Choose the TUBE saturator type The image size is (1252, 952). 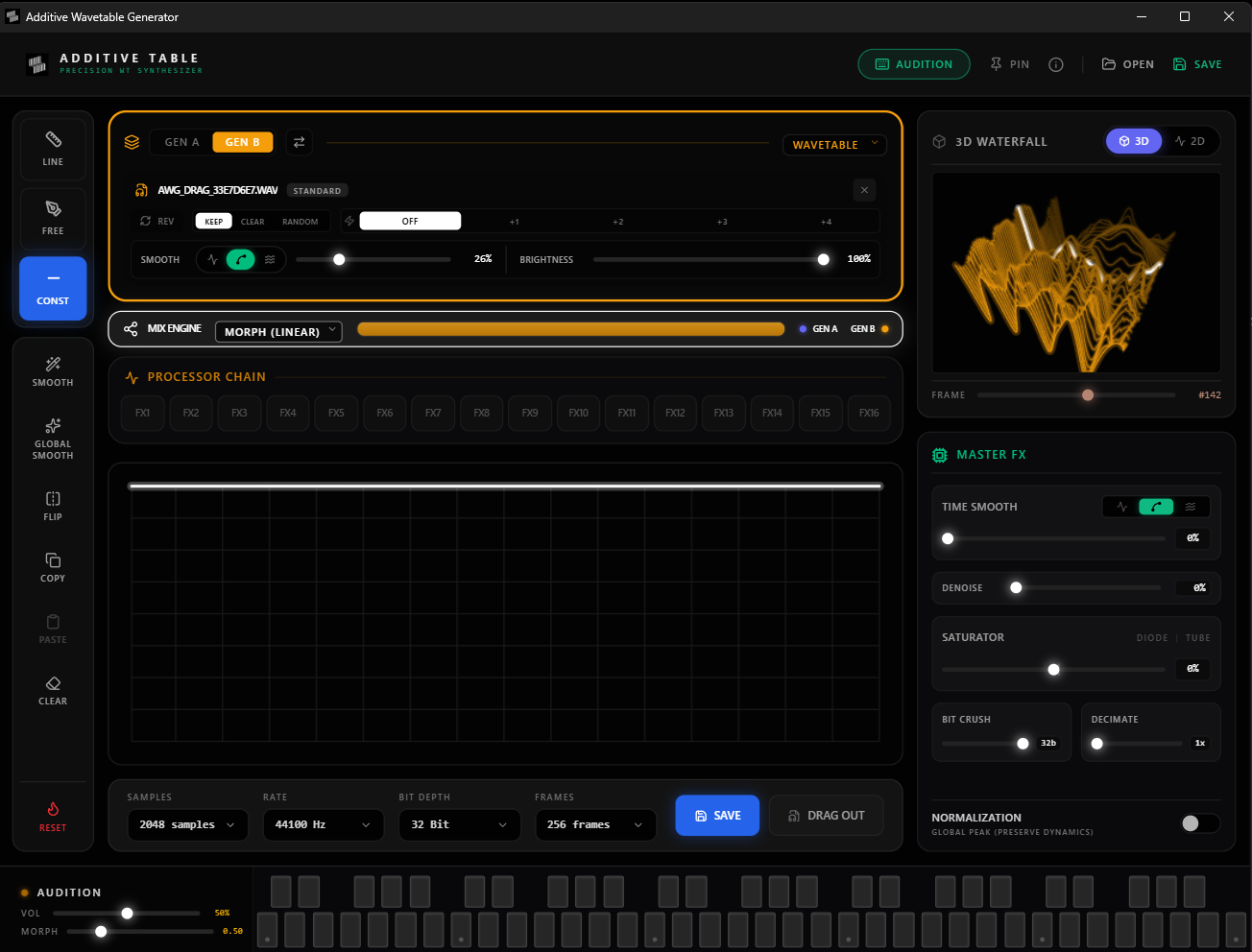[1197, 638]
